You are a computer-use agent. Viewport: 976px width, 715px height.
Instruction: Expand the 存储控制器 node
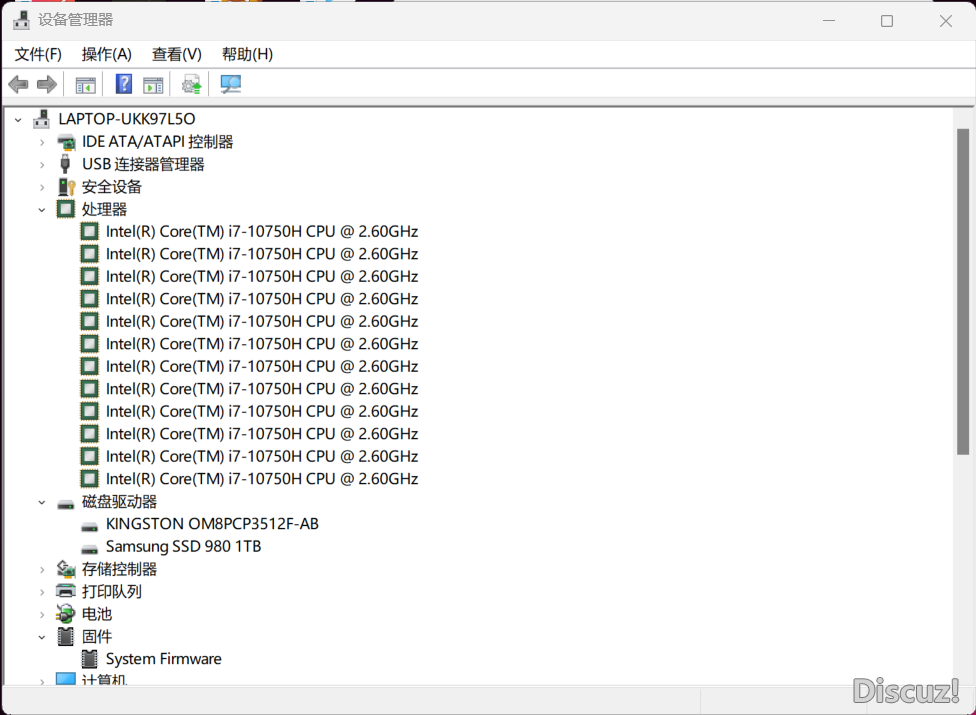(x=42, y=569)
